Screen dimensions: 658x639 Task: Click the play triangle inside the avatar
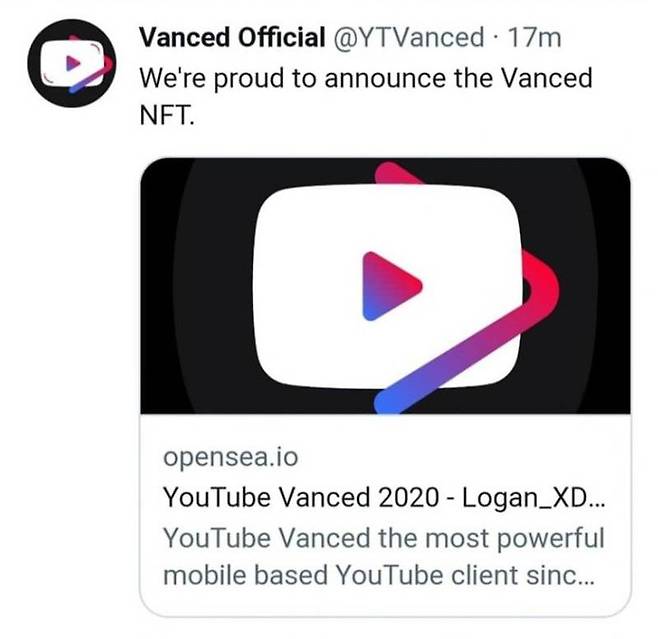(71, 62)
